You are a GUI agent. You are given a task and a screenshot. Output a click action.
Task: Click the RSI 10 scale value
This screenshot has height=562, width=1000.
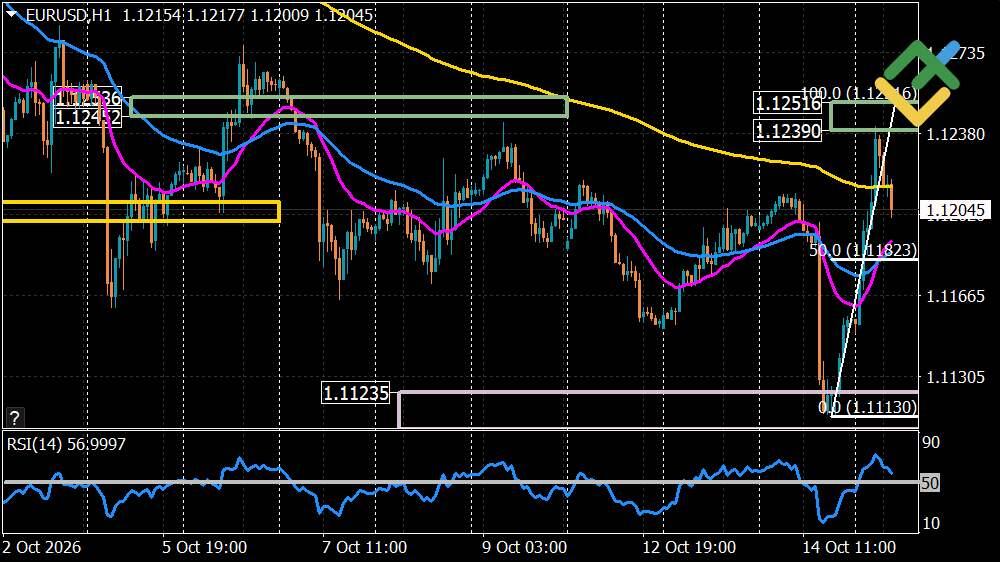coord(931,523)
